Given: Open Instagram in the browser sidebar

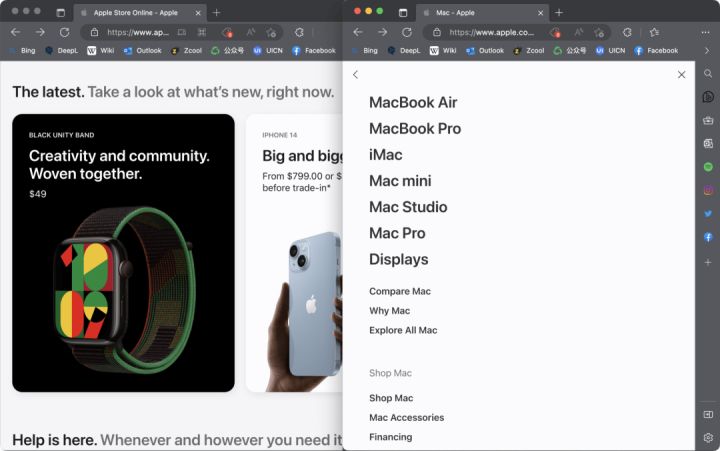Looking at the screenshot, I should pyautogui.click(x=708, y=190).
